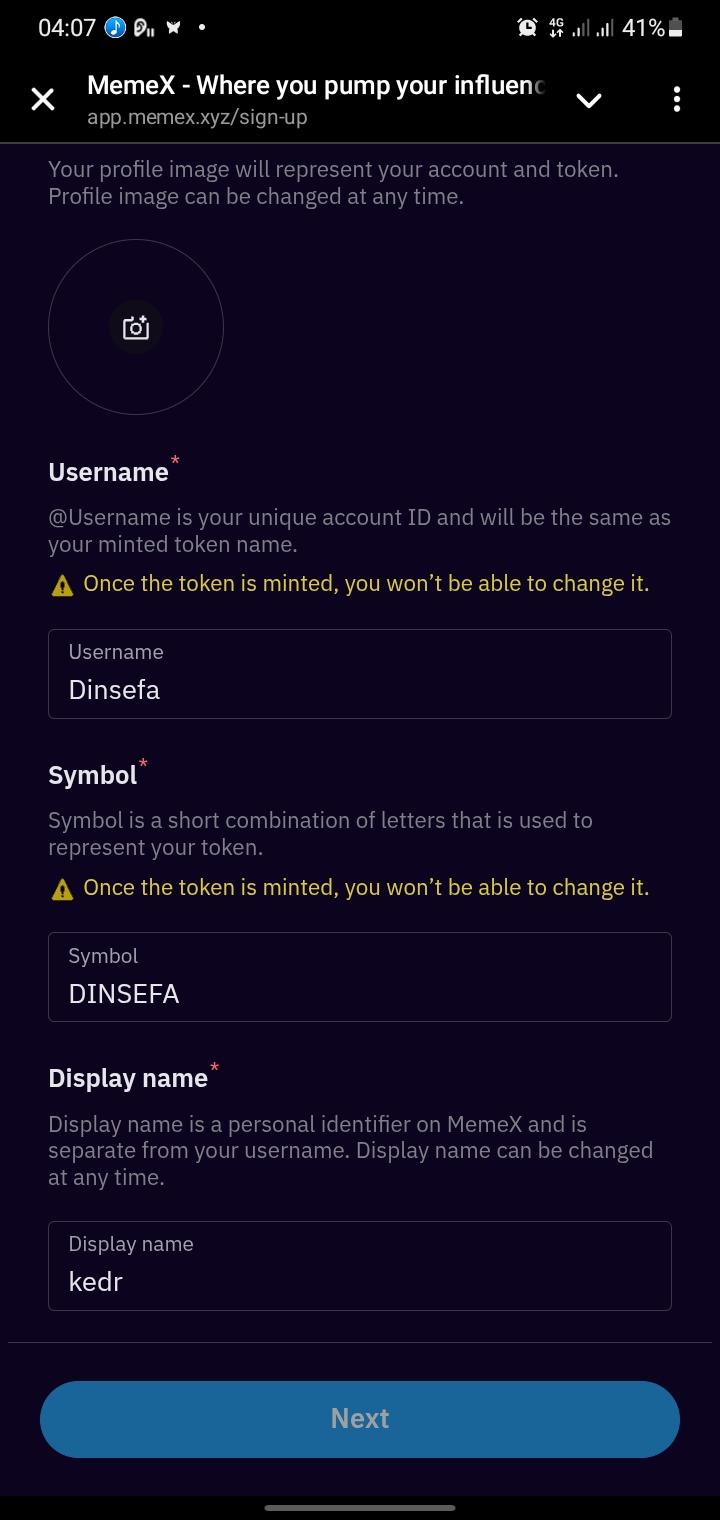720x1520 pixels.
Task: Tap the 4G data indicator icon
Action: (x=556, y=28)
